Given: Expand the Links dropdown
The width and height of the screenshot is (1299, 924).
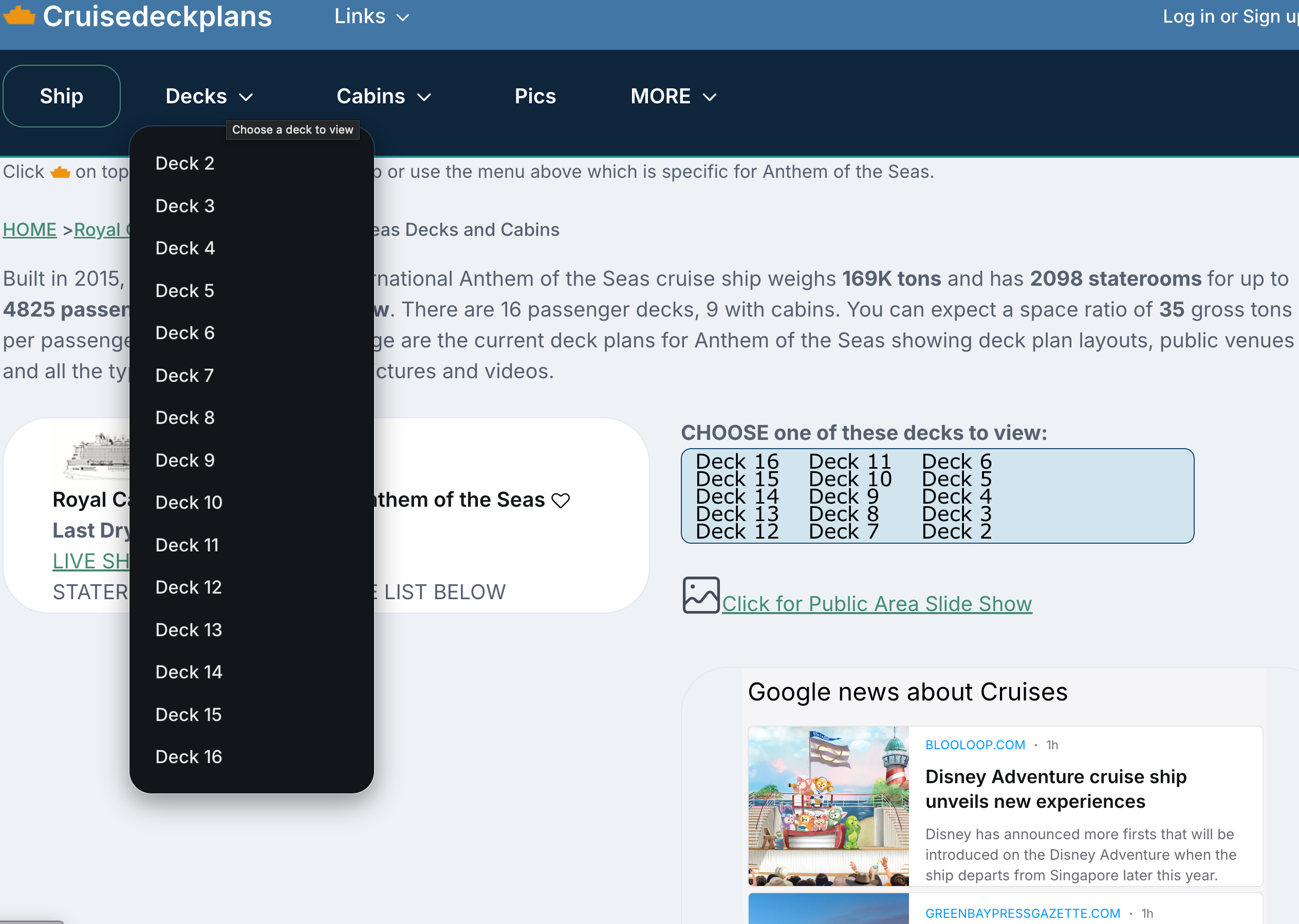Looking at the screenshot, I should [372, 16].
